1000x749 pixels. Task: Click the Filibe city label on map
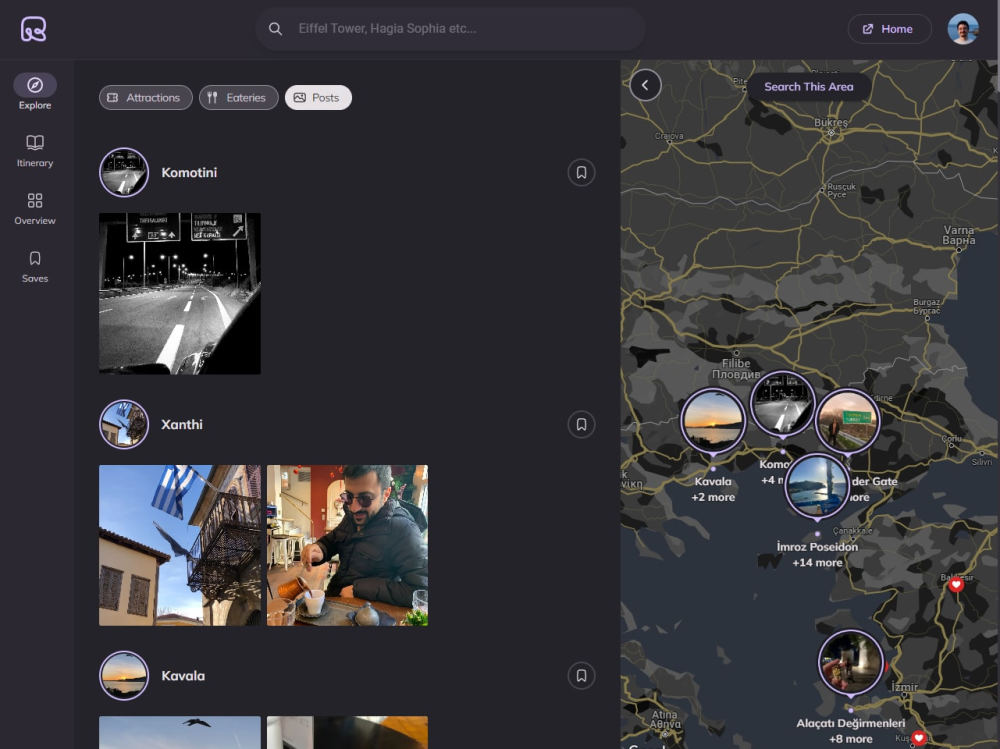[736, 369]
